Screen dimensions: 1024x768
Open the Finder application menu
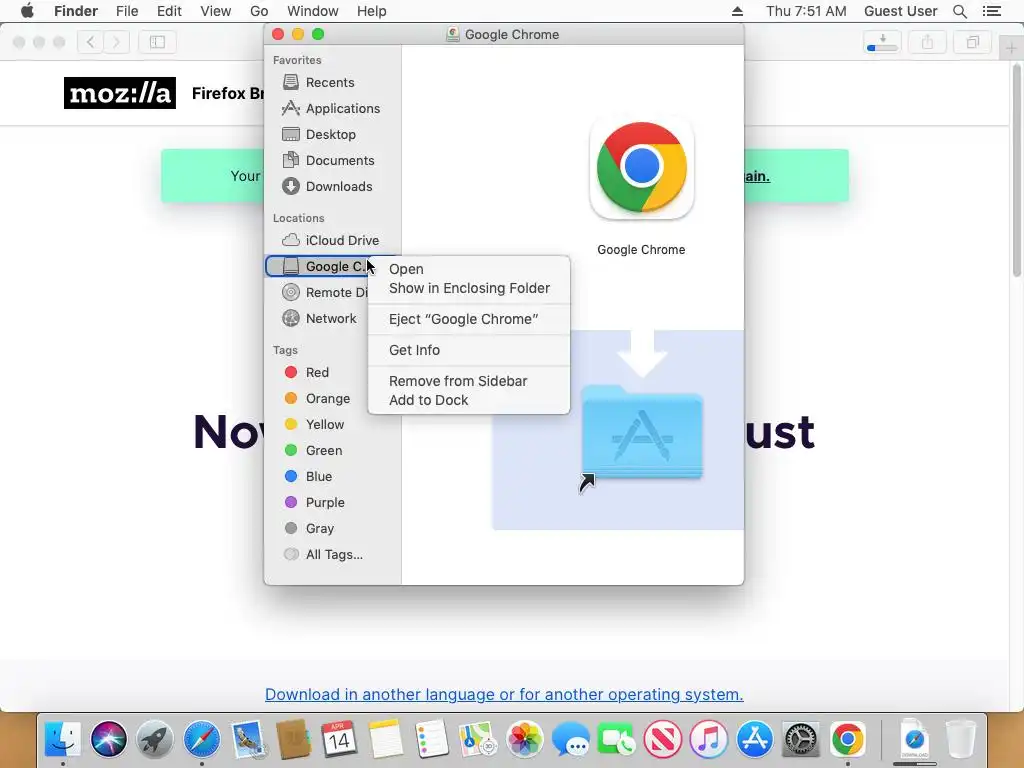(x=76, y=11)
